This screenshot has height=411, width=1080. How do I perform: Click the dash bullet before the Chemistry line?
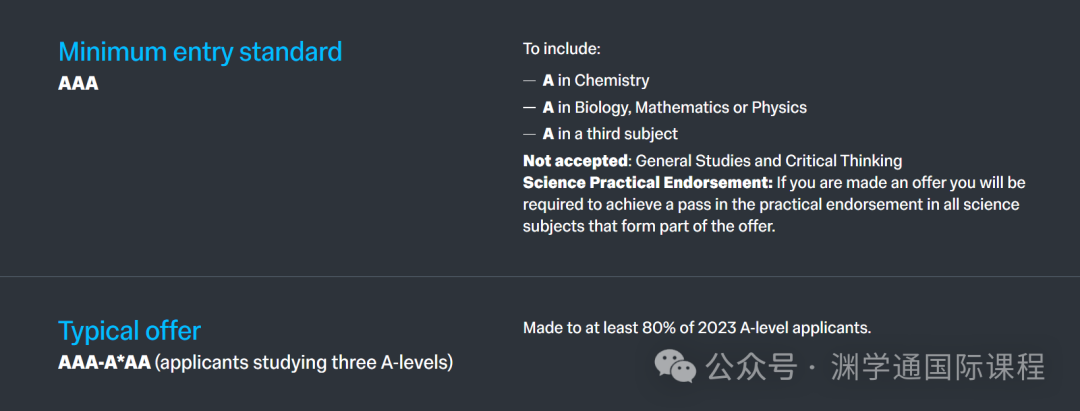(529, 80)
